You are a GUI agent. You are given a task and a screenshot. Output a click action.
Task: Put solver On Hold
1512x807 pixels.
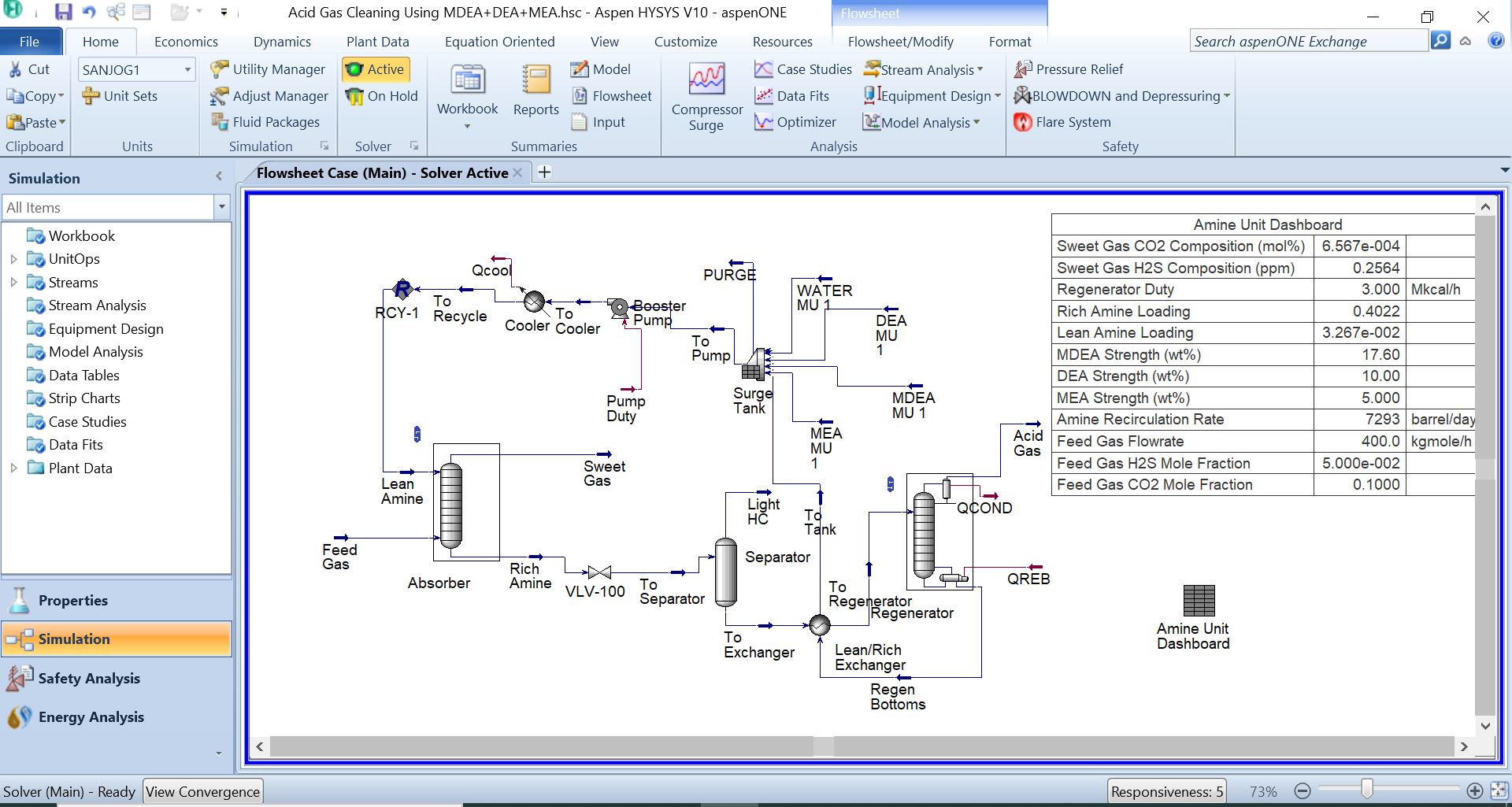click(382, 96)
